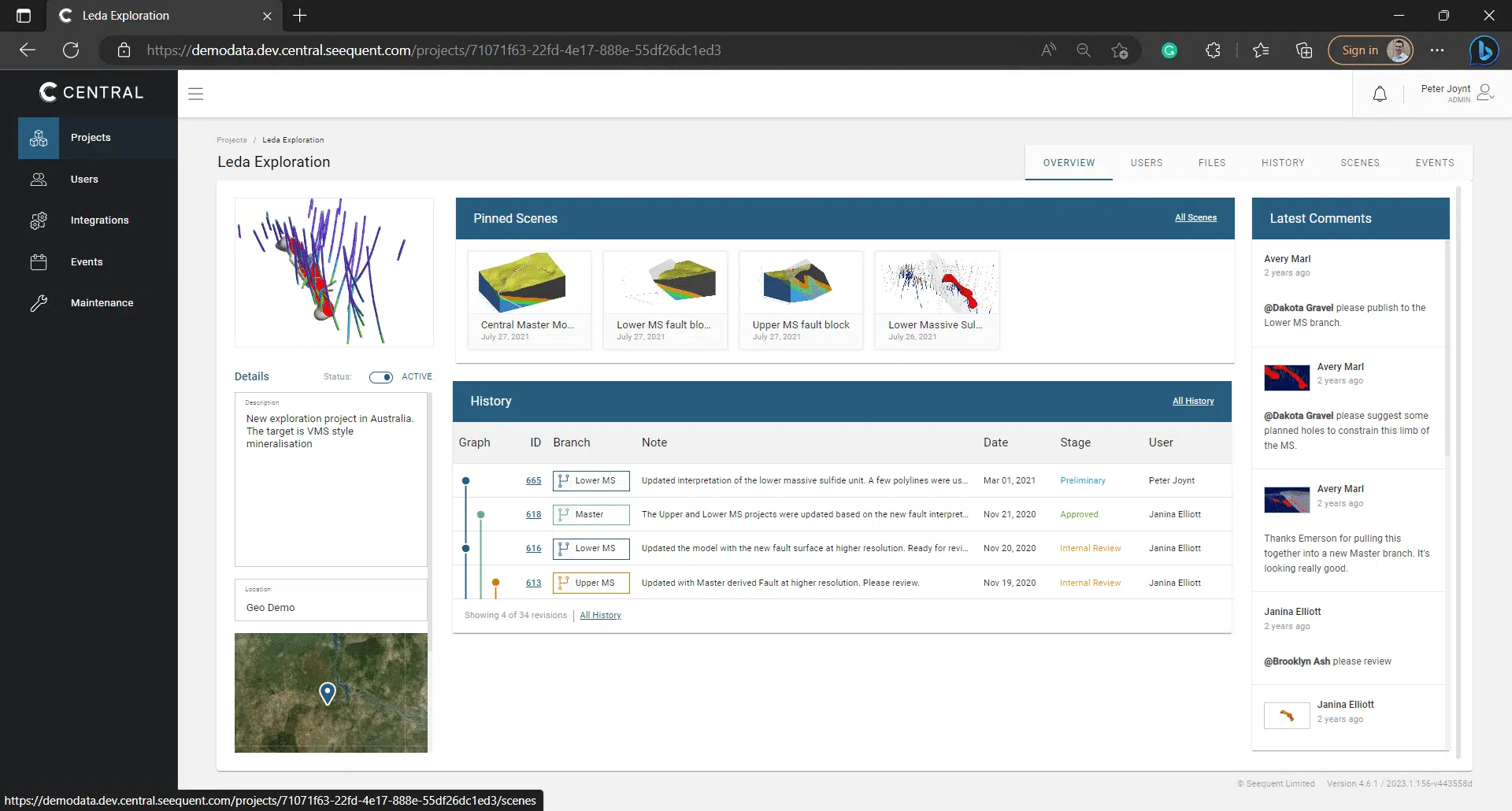
Task: Open the All Scenes link
Action: (1195, 217)
